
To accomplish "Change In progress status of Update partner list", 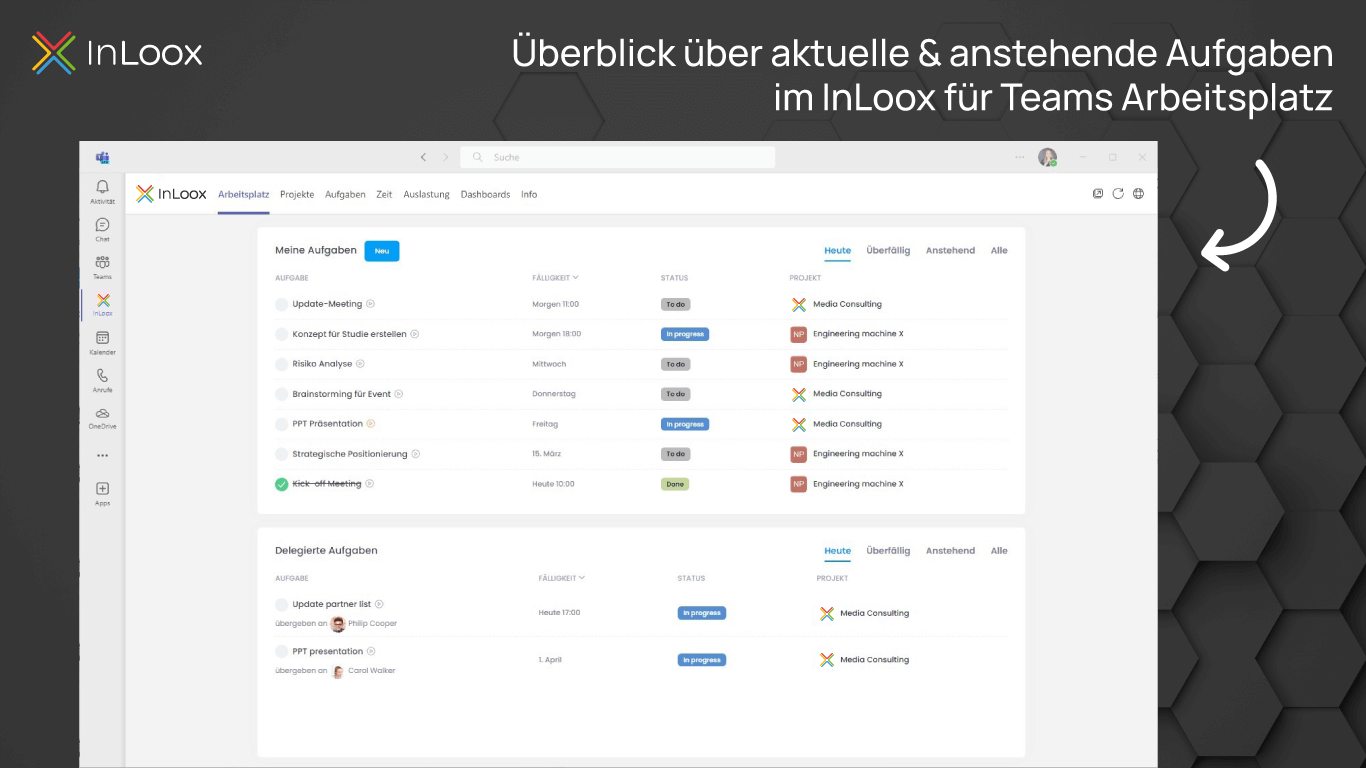I will point(702,613).
